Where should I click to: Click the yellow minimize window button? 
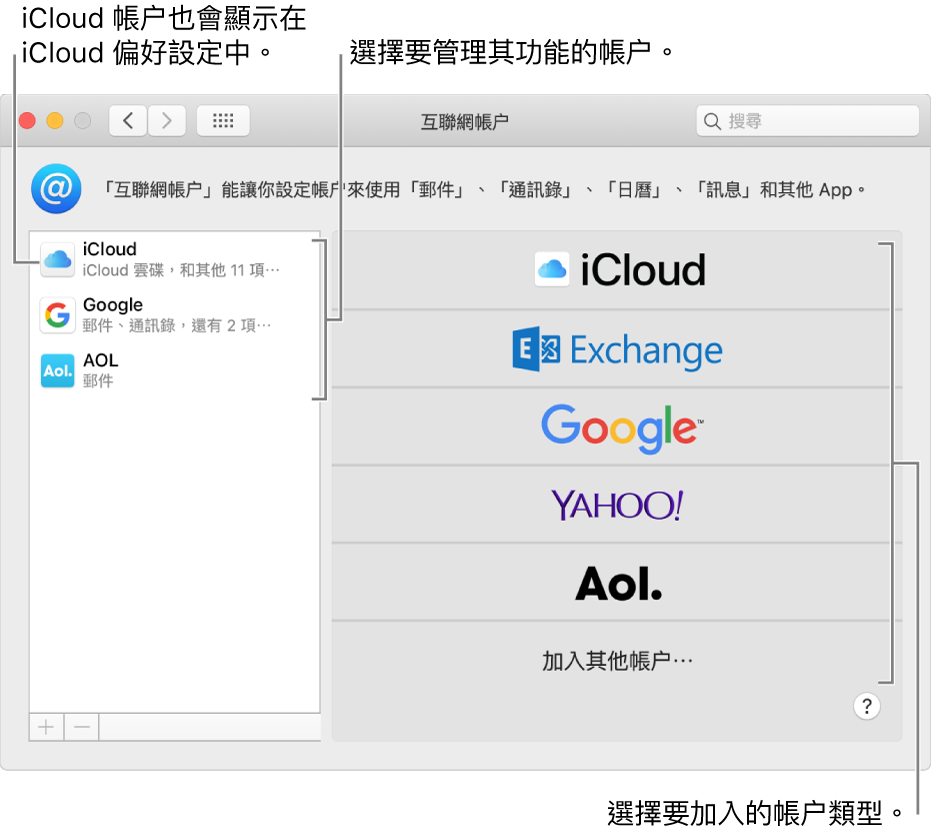point(55,121)
